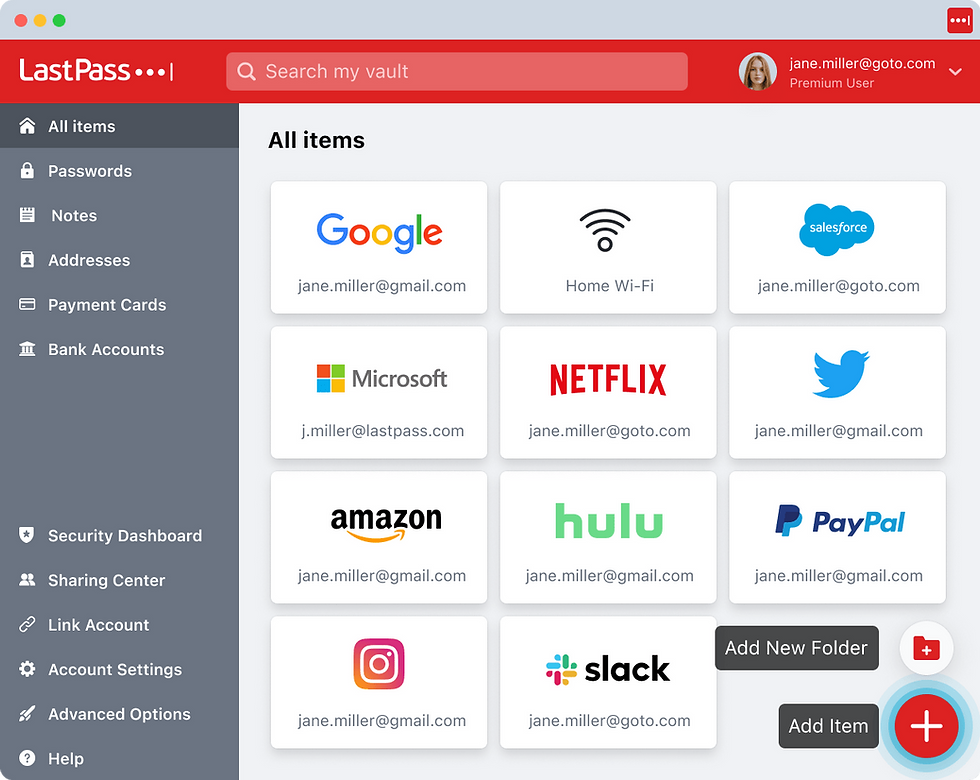
Task: Open the Security Dashboard link
Action: click(x=119, y=535)
